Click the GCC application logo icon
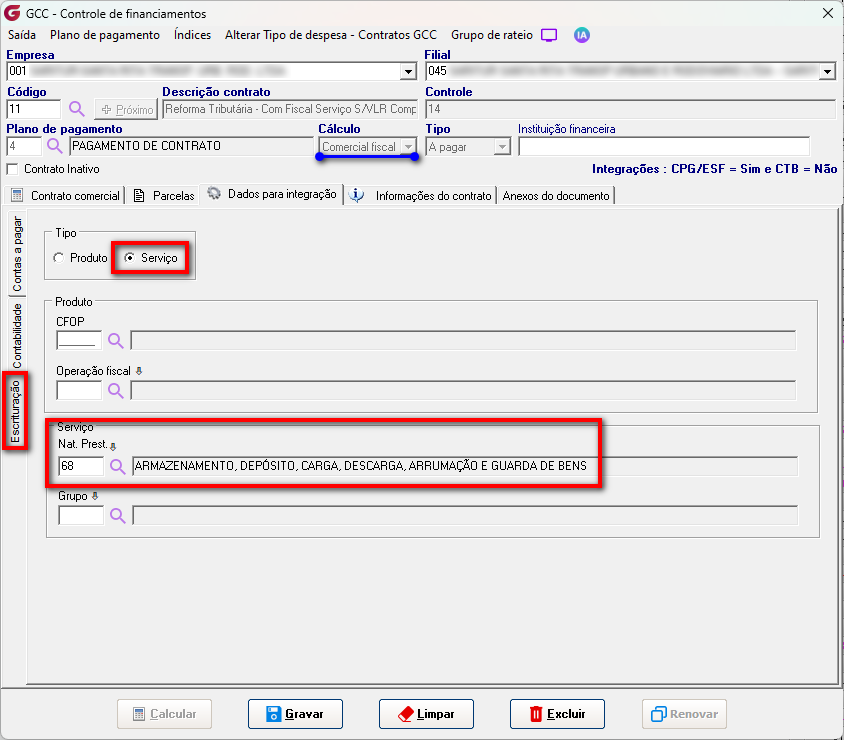Viewport: 844px width, 740px height. (12, 13)
